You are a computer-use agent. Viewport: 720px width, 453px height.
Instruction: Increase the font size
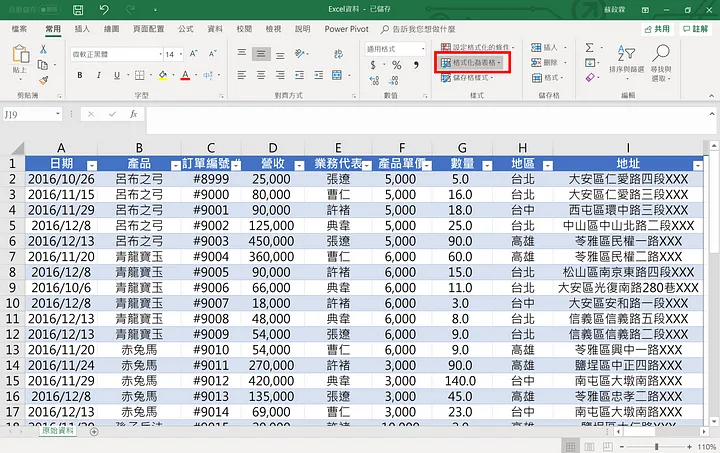pos(194,54)
